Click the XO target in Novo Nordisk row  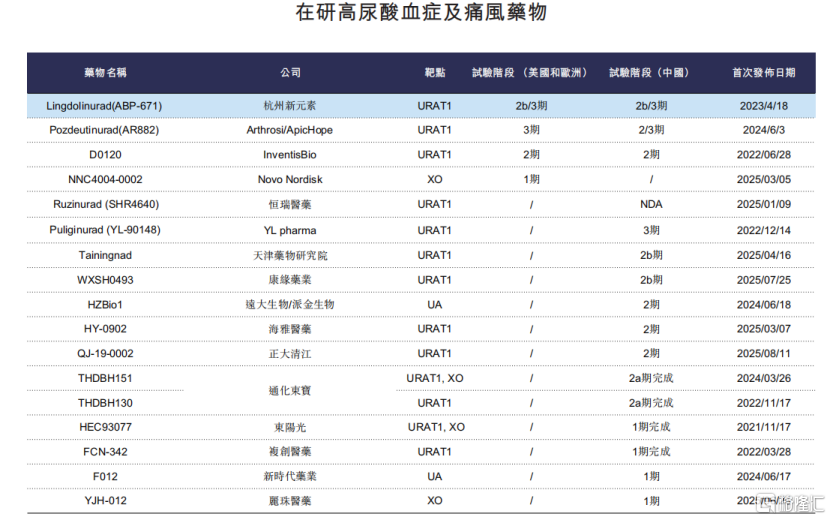pyautogui.click(x=435, y=180)
